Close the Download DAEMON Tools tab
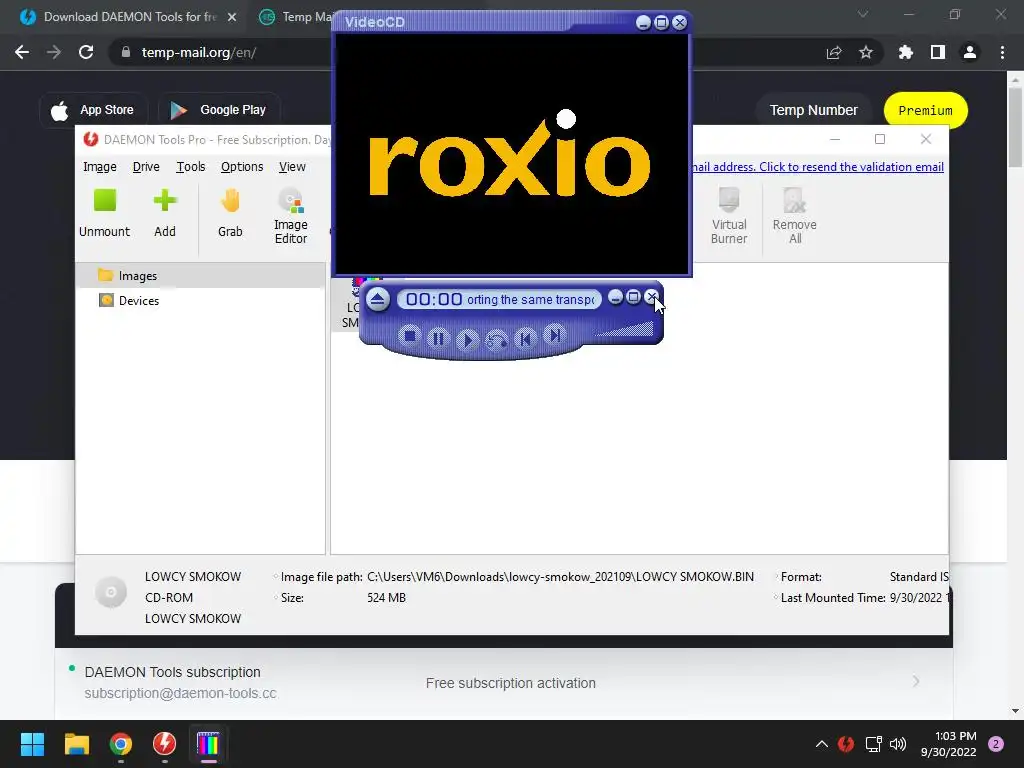 (232, 17)
